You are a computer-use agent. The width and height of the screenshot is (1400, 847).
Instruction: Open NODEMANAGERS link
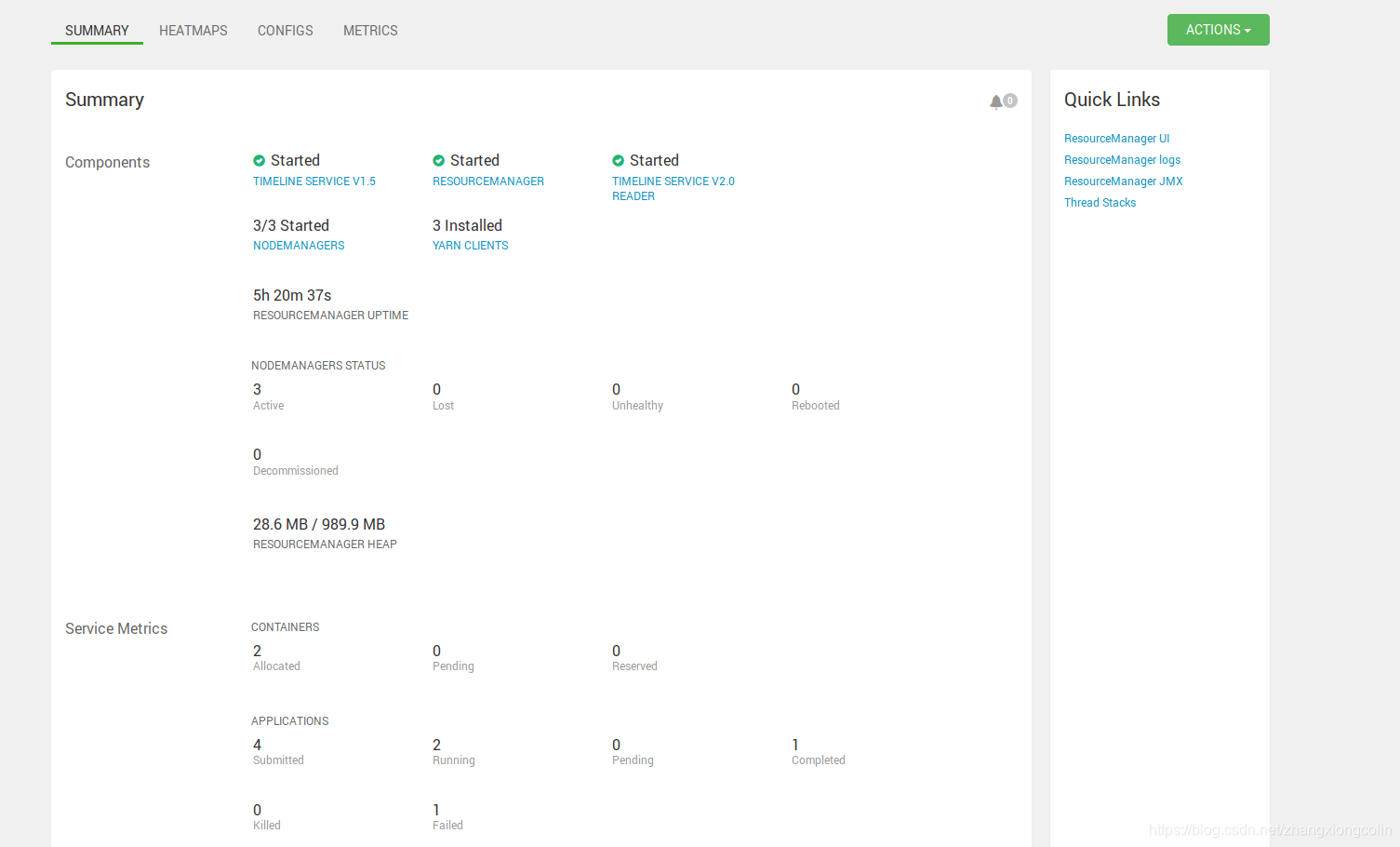(x=299, y=246)
